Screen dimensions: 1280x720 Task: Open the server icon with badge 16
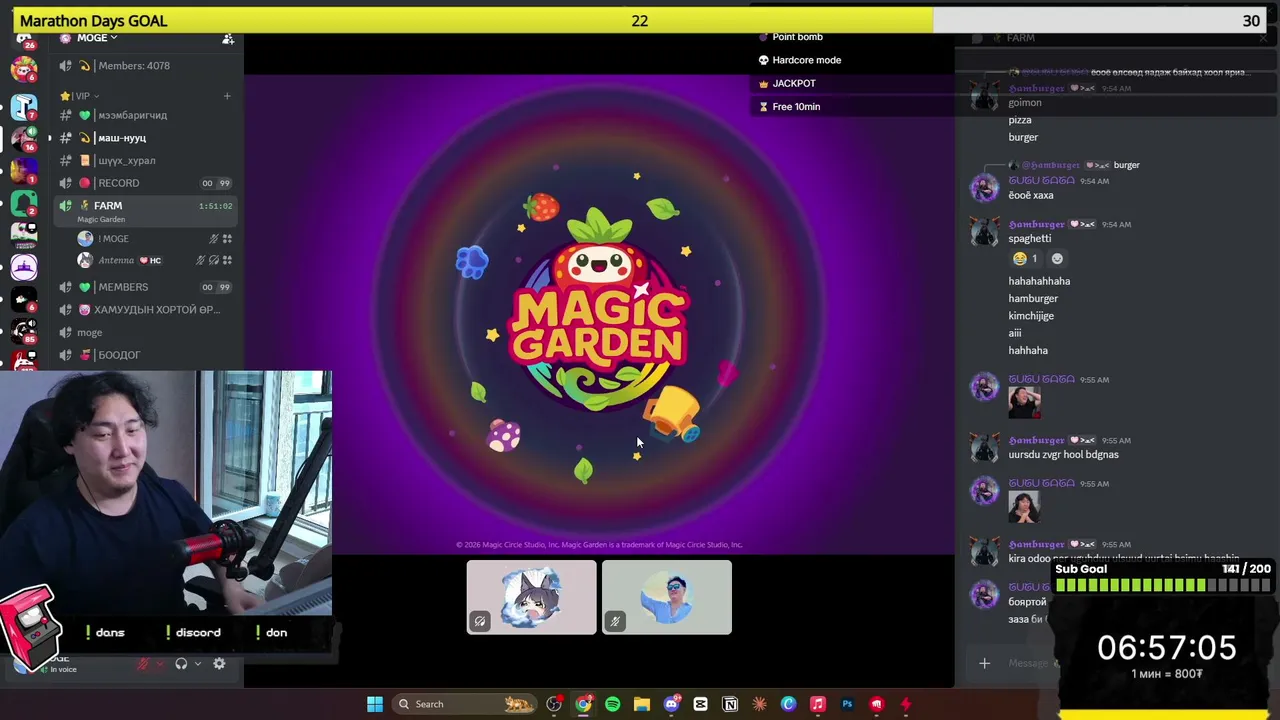pyautogui.click(x=24, y=138)
